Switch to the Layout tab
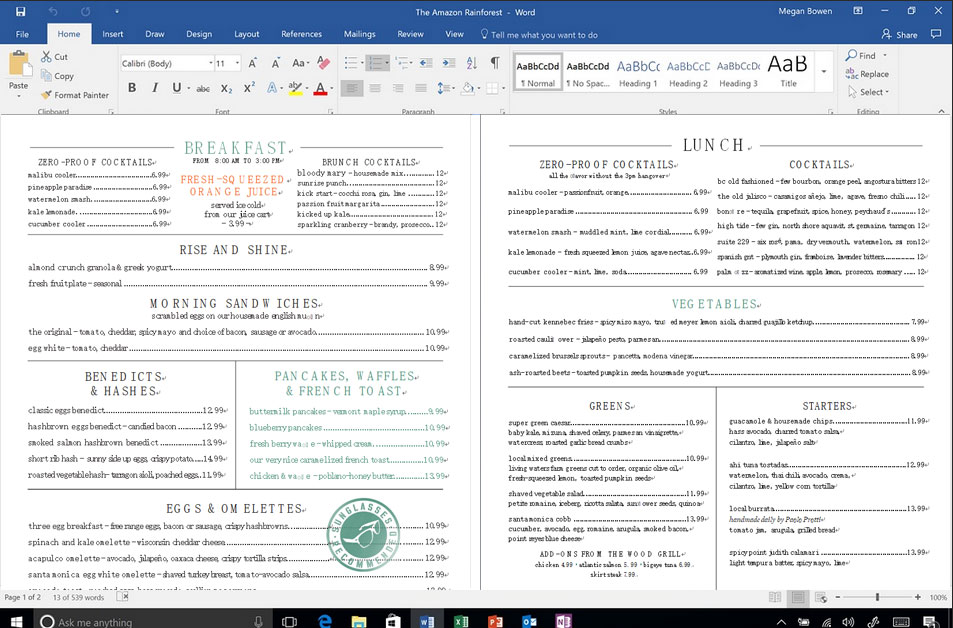The height and width of the screenshot is (628, 953). 247,34
